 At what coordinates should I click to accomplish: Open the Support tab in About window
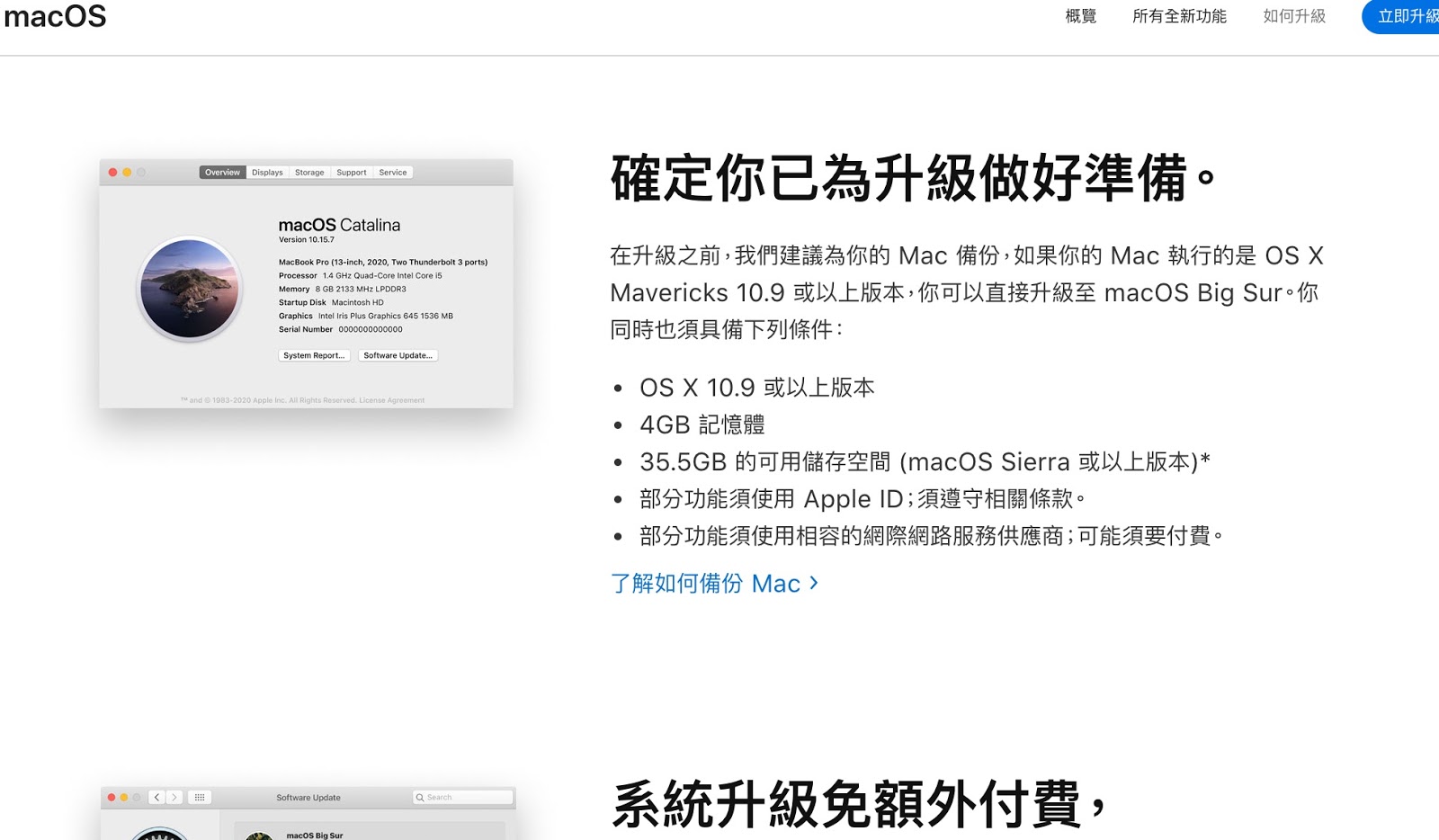[352, 173]
